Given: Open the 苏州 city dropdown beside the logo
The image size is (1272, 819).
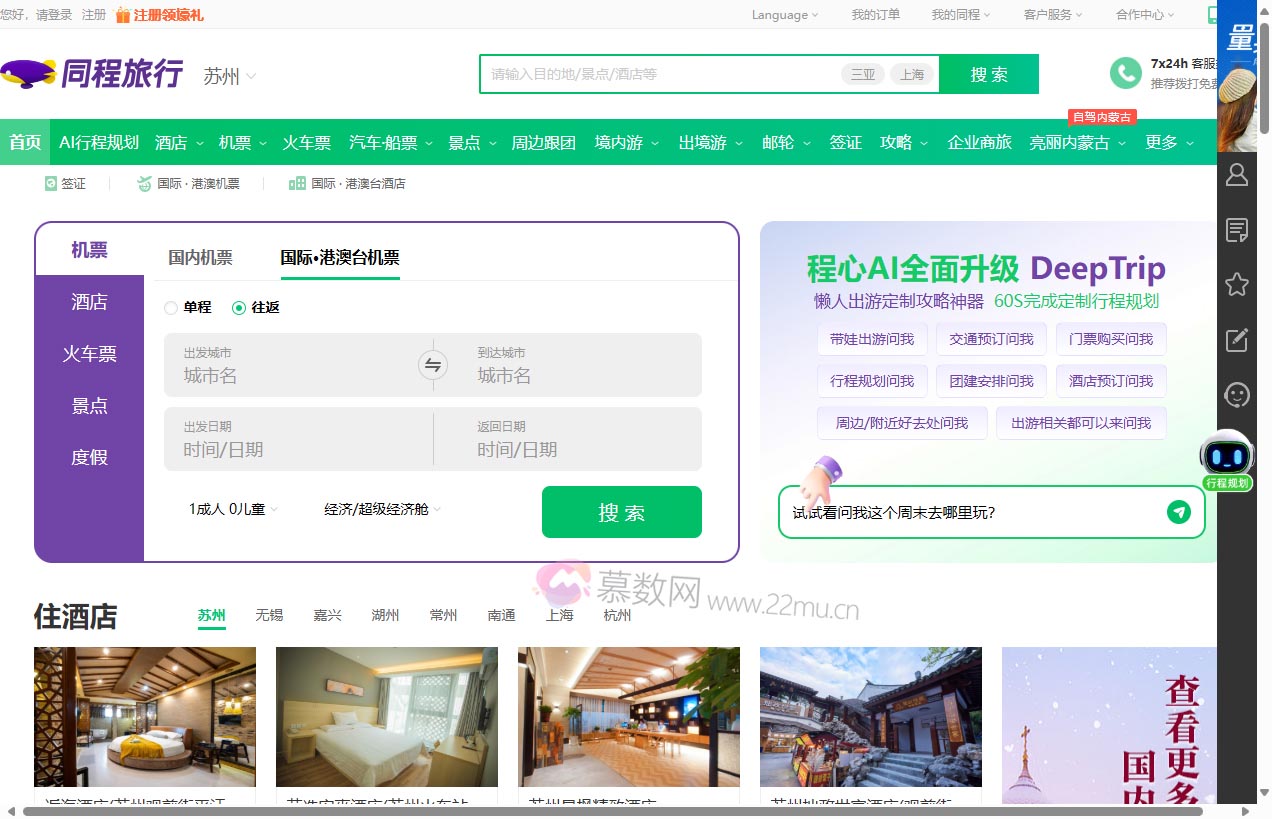Looking at the screenshot, I should pos(227,75).
